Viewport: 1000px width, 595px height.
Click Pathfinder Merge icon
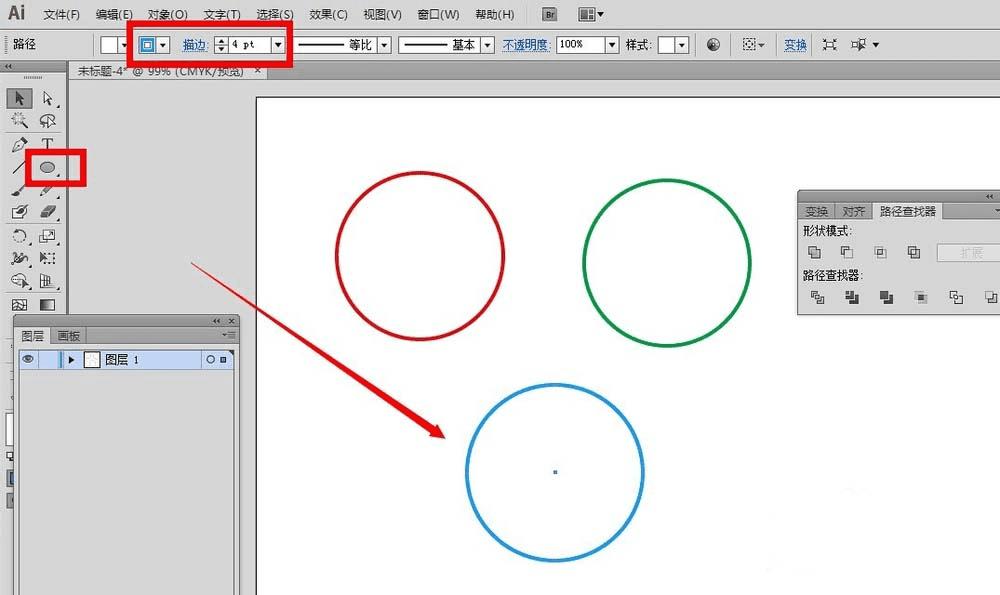(x=886, y=297)
